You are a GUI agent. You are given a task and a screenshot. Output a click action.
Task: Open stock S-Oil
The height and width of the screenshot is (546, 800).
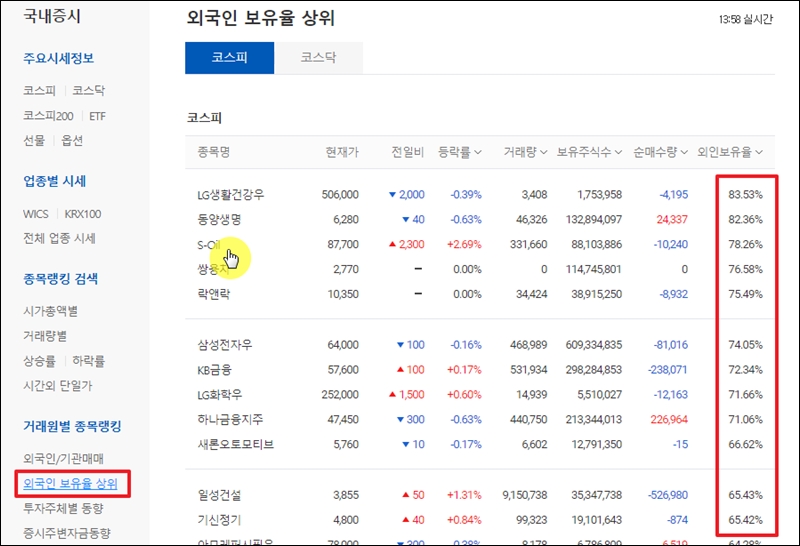pyautogui.click(x=209, y=245)
